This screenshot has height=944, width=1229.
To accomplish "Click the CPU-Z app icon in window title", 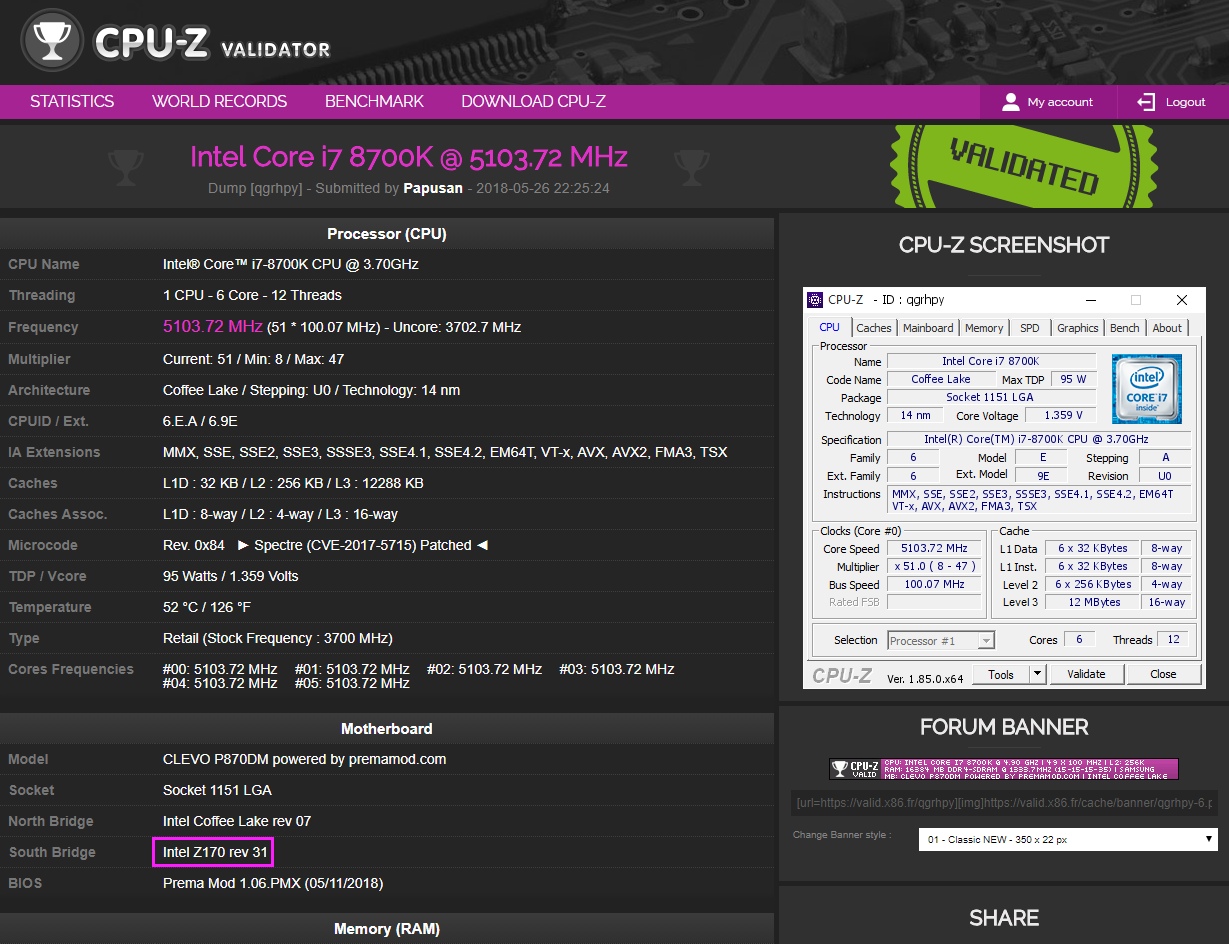I will 815,300.
